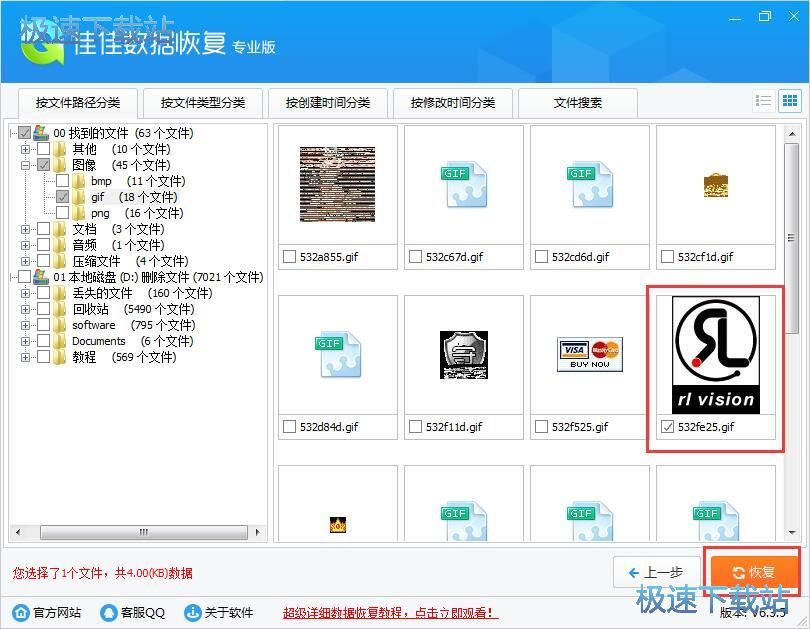Click the 客服QQ link text
Screen dimensions: 810x629
tap(143, 613)
